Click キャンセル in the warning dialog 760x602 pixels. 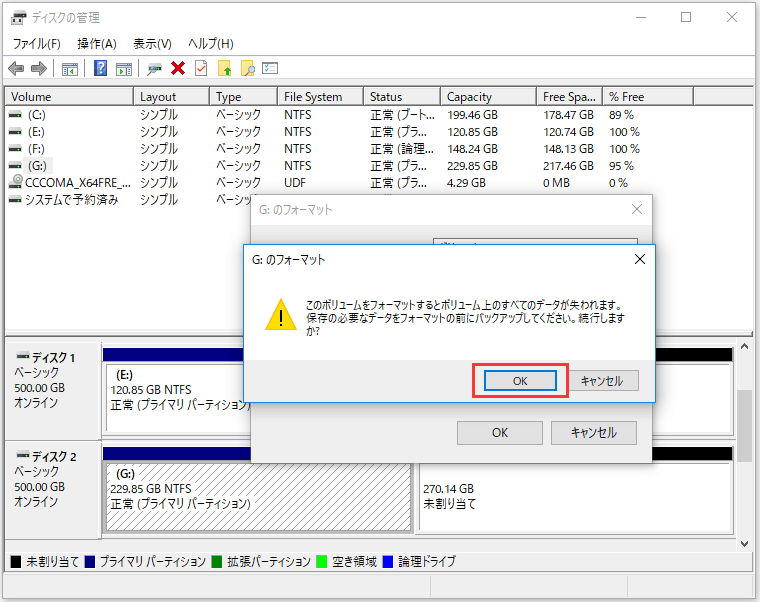(602, 381)
